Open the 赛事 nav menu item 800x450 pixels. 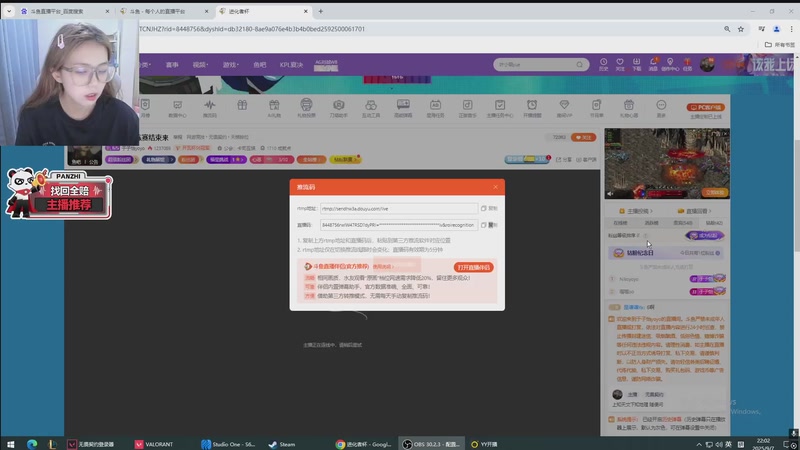pyautogui.click(x=172, y=65)
